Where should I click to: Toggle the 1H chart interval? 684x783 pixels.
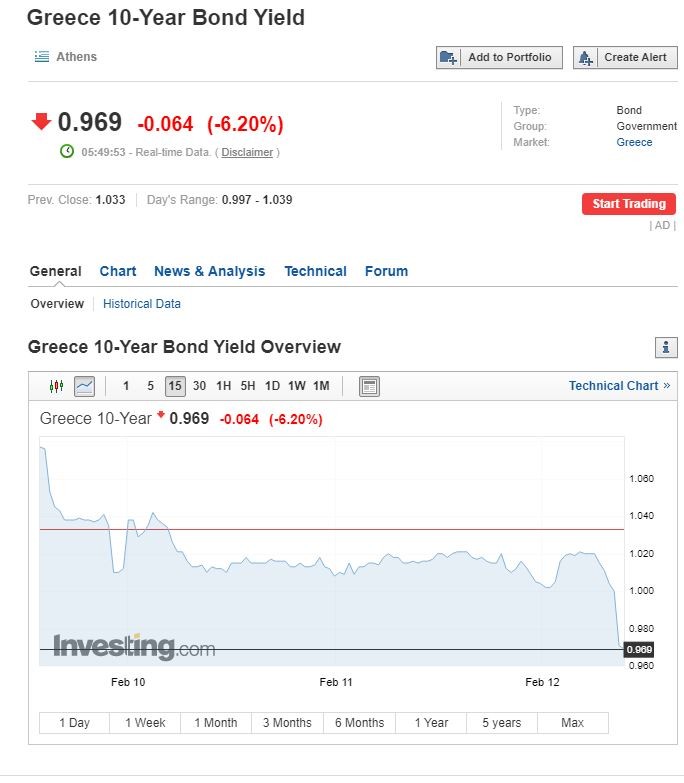pyautogui.click(x=223, y=386)
